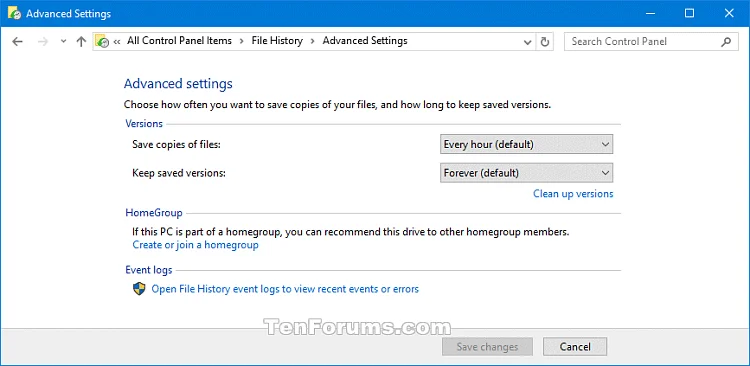750x366 pixels.
Task: Minimize the Advanced Settings window
Action: coord(651,13)
